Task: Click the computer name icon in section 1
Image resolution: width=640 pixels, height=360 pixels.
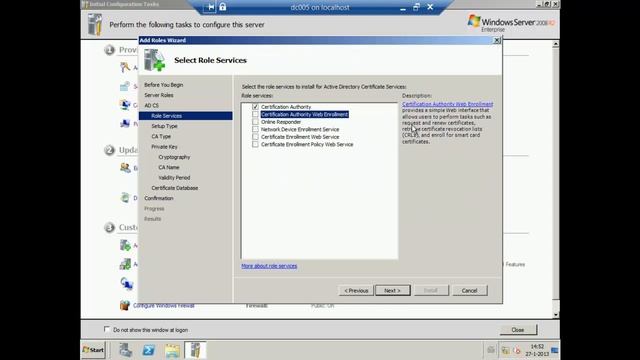Action: [125, 123]
